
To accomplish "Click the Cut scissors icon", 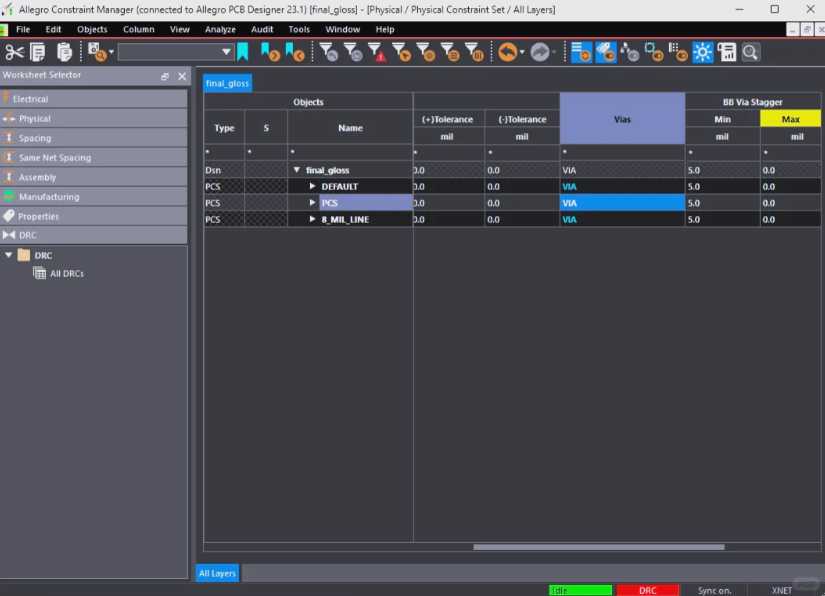I will pos(14,52).
